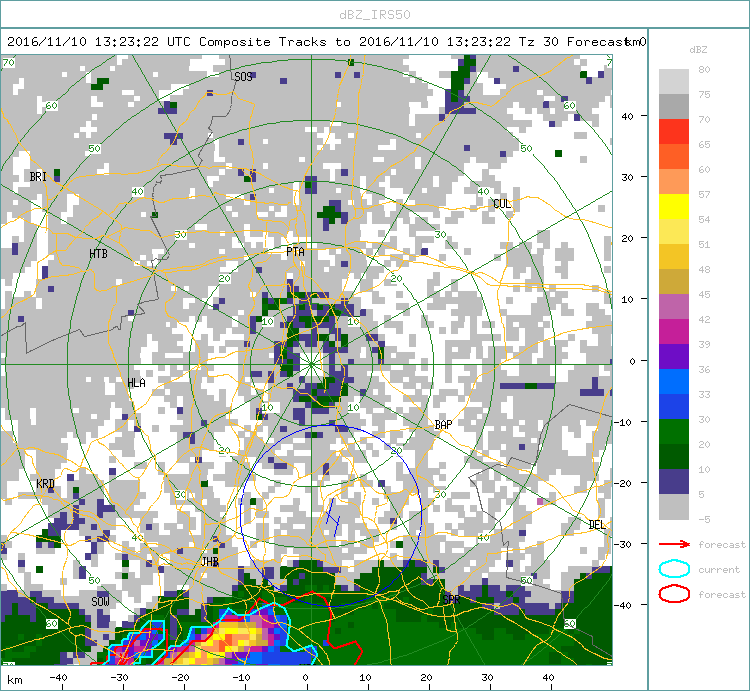The image size is (750, 691).
Task: Click the blue storm track marker inside circle
Action: pos(333,517)
